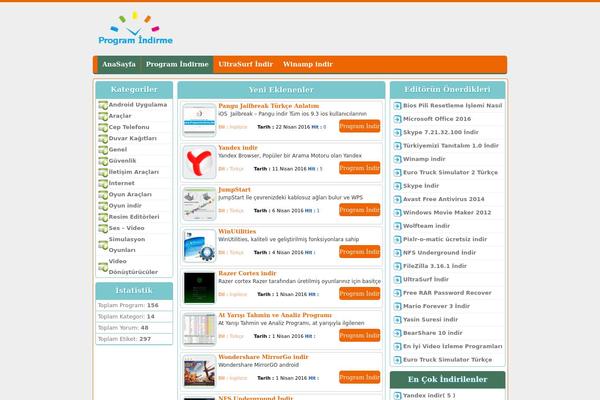Click the Pangu Jailbreak thumbnail image
This screenshot has height=400, width=600.
tap(199, 120)
